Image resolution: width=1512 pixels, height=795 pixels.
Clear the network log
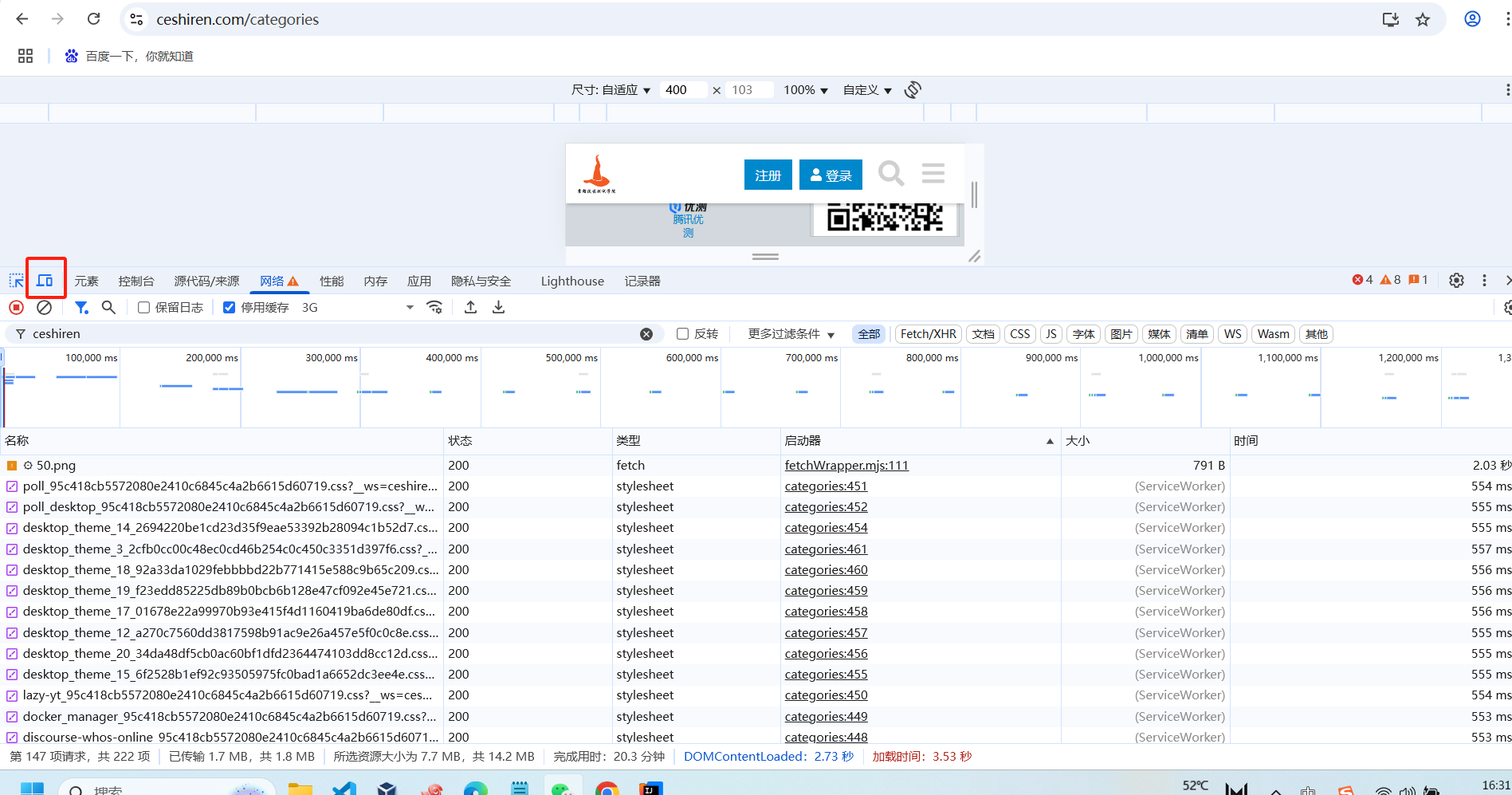click(45, 308)
